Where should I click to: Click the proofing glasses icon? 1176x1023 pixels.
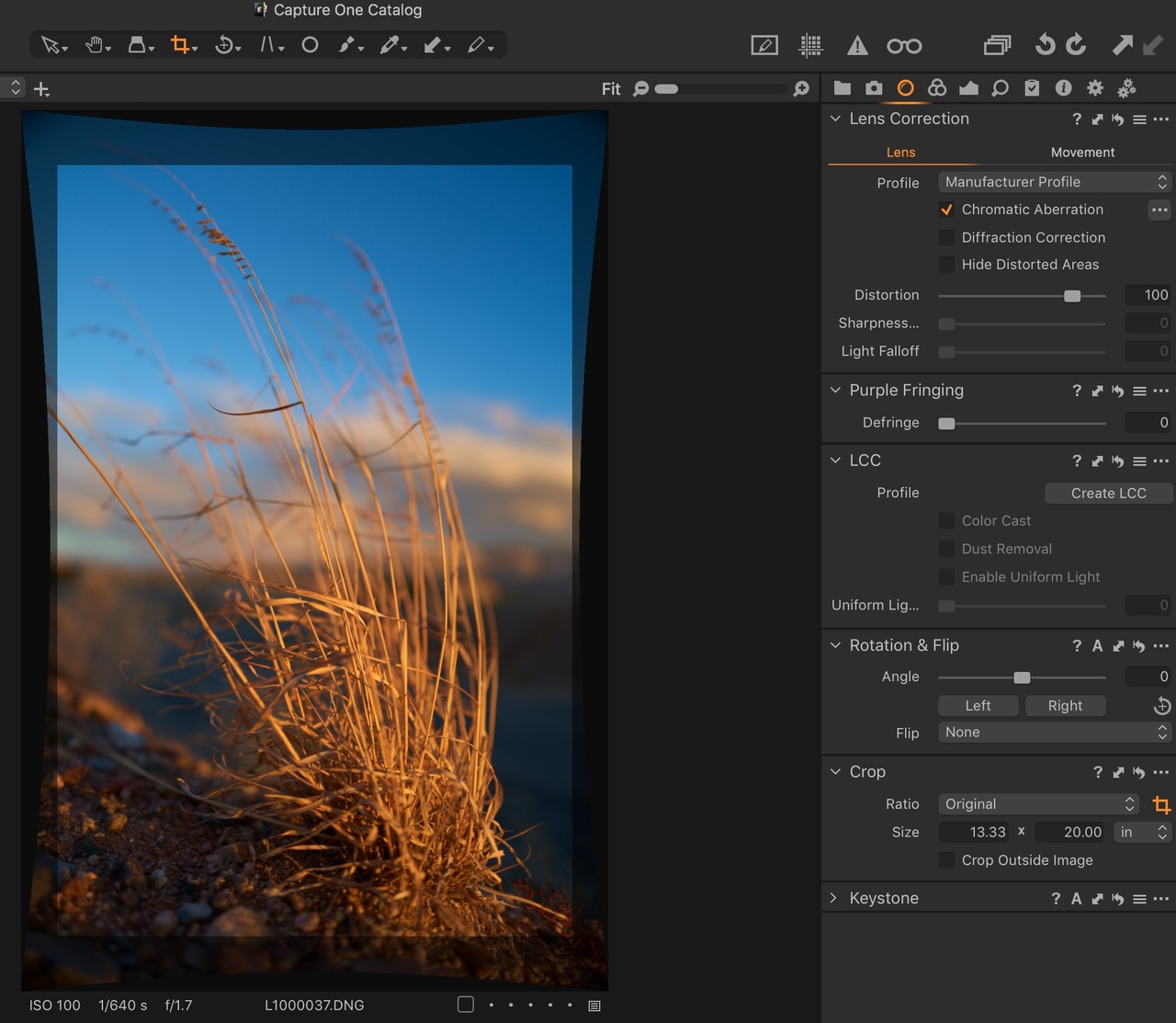click(904, 46)
